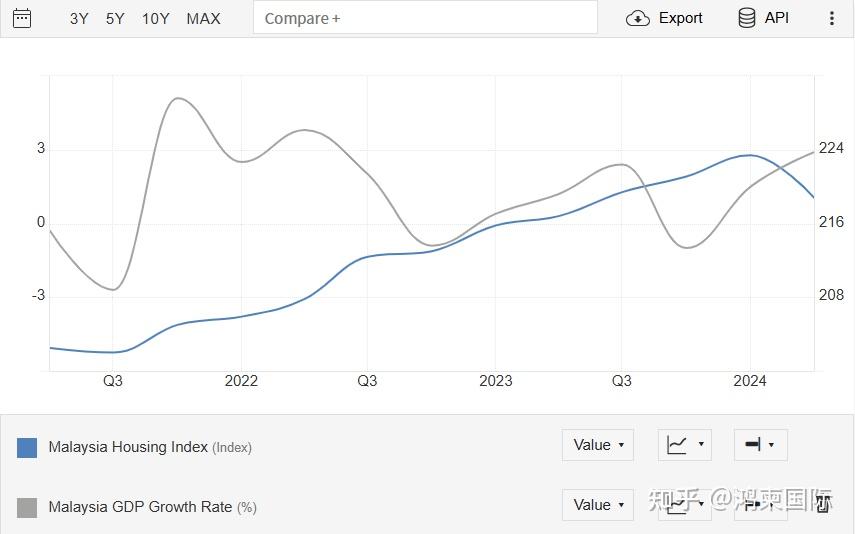855x534 pixels.
Task: Click the API button label
Action: pos(777,18)
